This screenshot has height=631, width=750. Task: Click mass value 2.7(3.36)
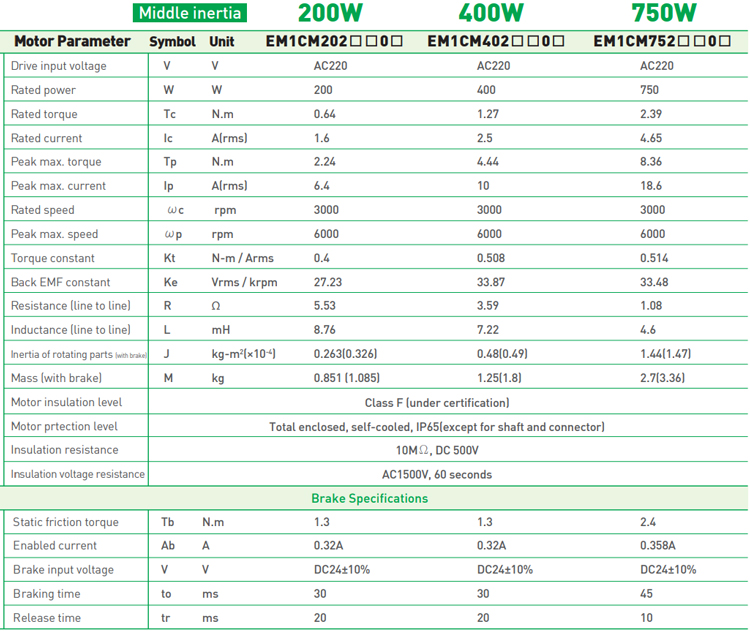(x=662, y=378)
